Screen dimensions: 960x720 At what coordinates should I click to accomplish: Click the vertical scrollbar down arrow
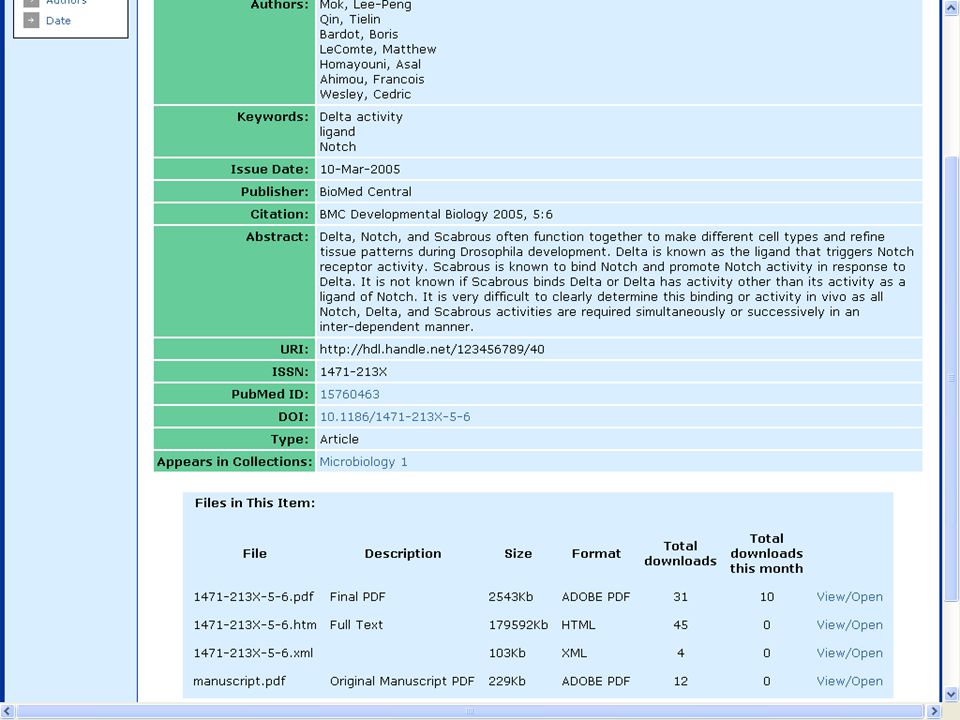coord(951,694)
